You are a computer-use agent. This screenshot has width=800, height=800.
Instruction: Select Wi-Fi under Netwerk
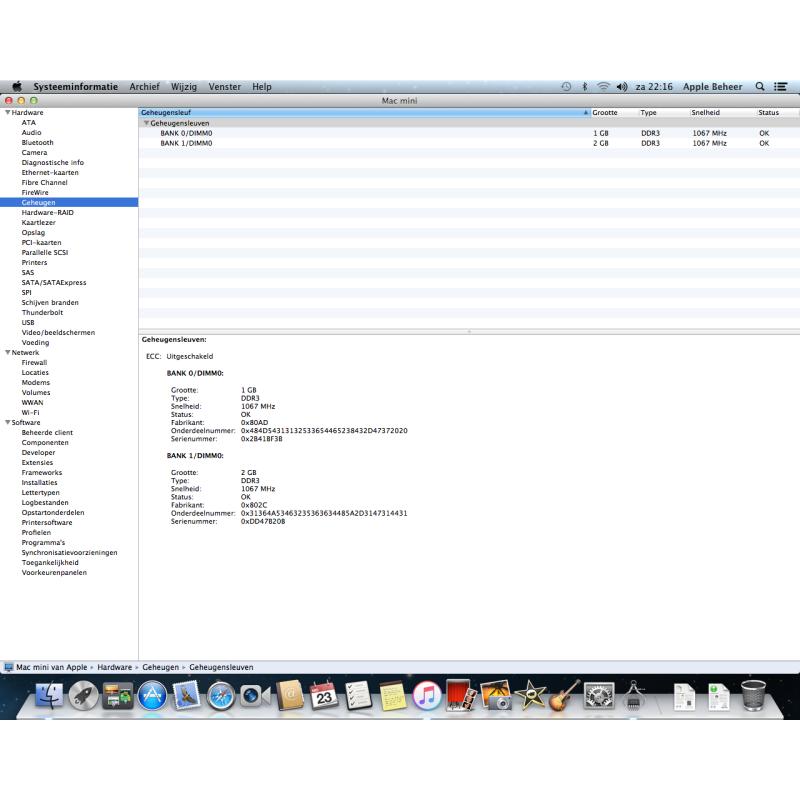[x=30, y=412]
